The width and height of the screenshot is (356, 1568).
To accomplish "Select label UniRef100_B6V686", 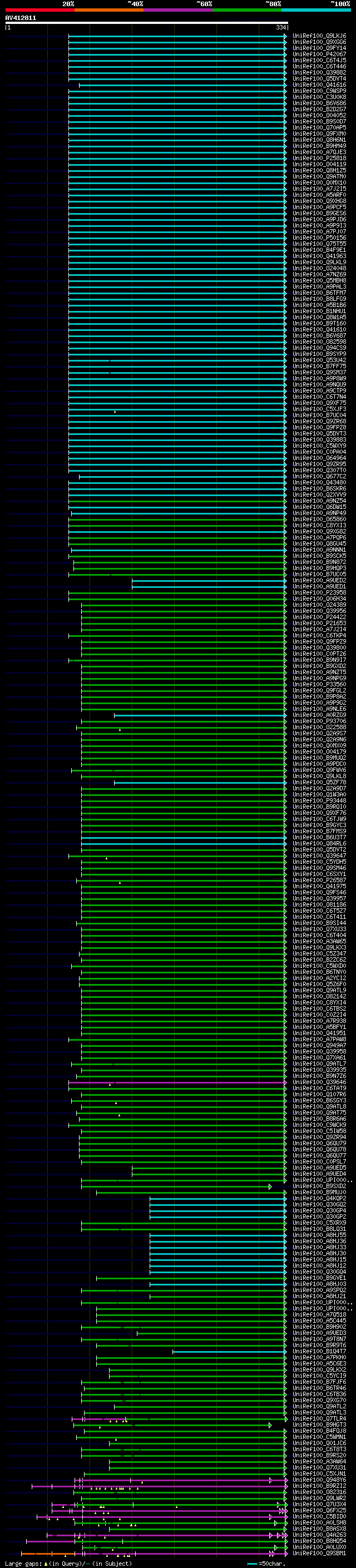I will 319,103.
